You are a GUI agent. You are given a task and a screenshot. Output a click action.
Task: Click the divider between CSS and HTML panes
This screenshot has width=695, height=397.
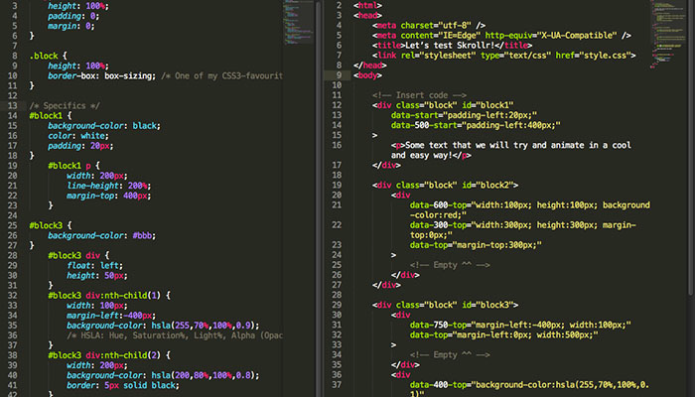pyautogui.click(x=319, y=198)
